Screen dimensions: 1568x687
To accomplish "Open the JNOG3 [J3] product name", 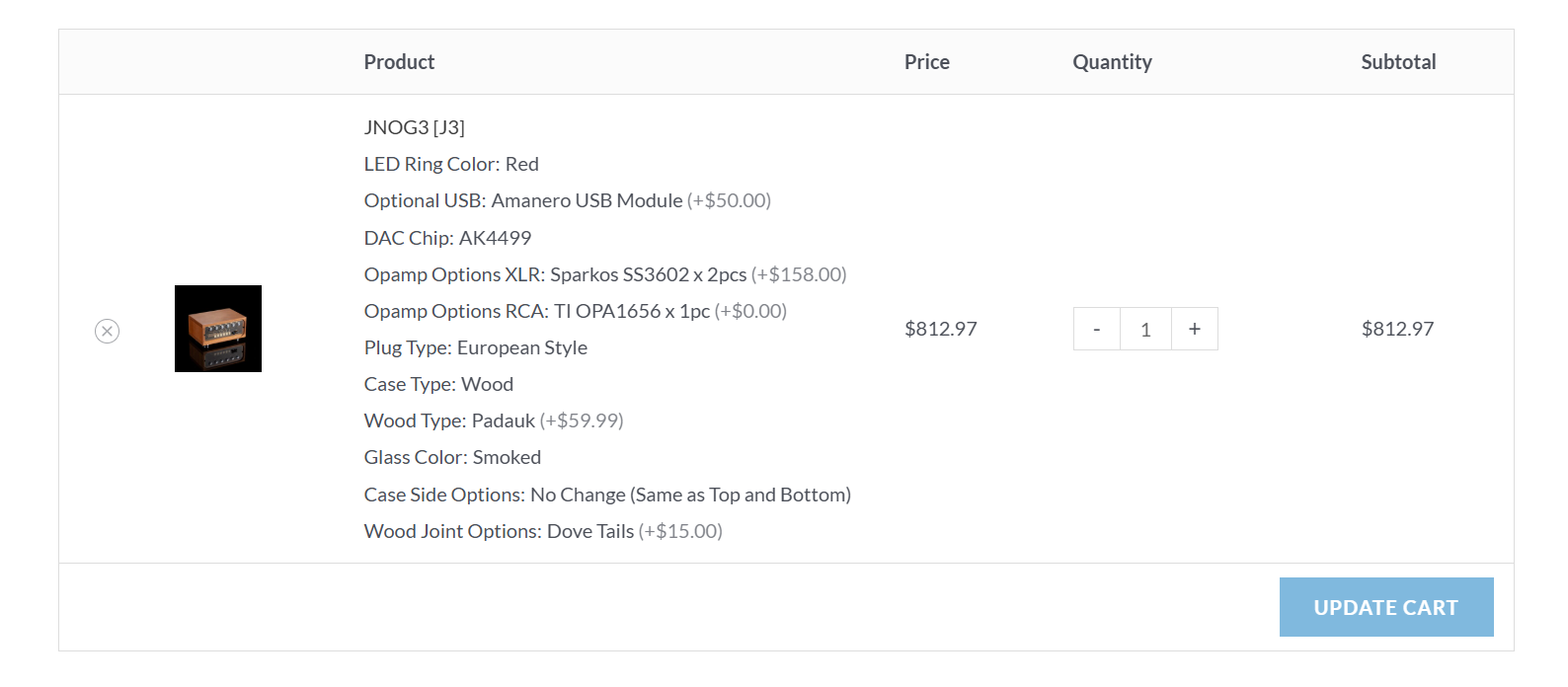I will coord(414,127).
